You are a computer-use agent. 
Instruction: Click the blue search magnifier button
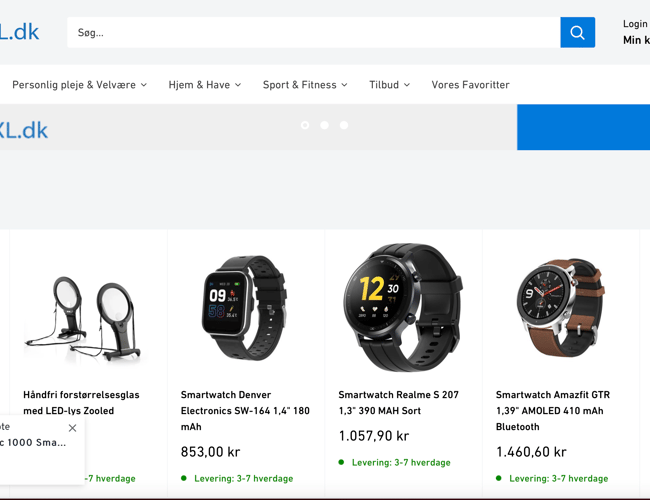(x=577, y=32)
